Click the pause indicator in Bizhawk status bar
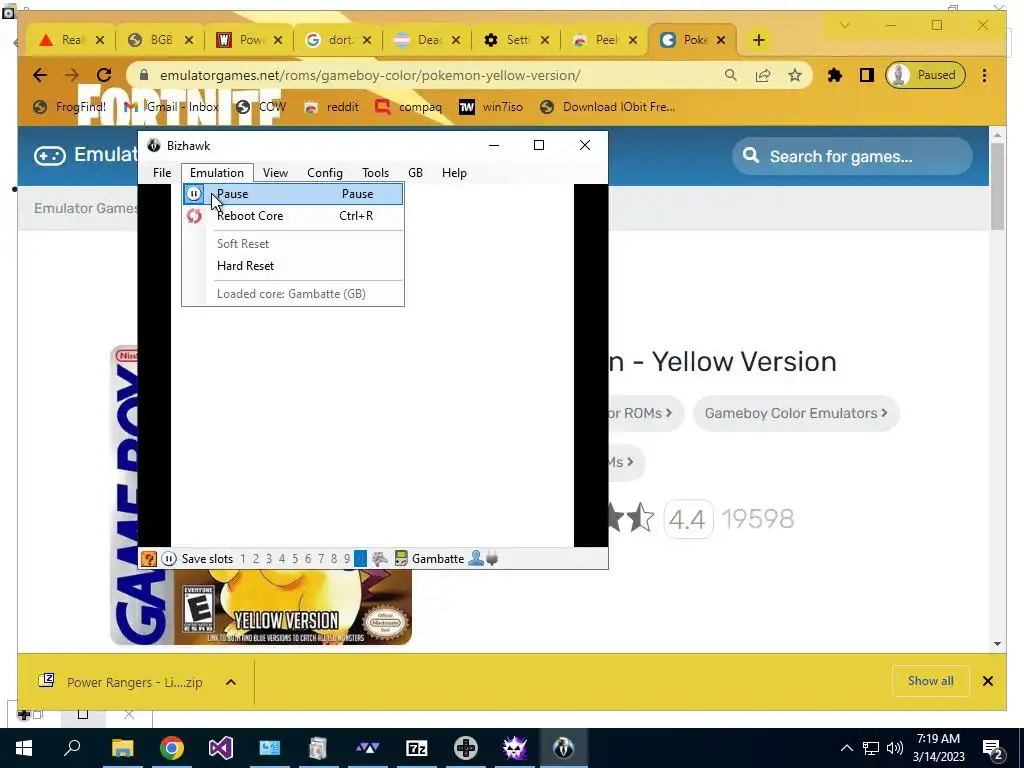1024x768 pixels. pyautogui.click(x=168, y=559)
